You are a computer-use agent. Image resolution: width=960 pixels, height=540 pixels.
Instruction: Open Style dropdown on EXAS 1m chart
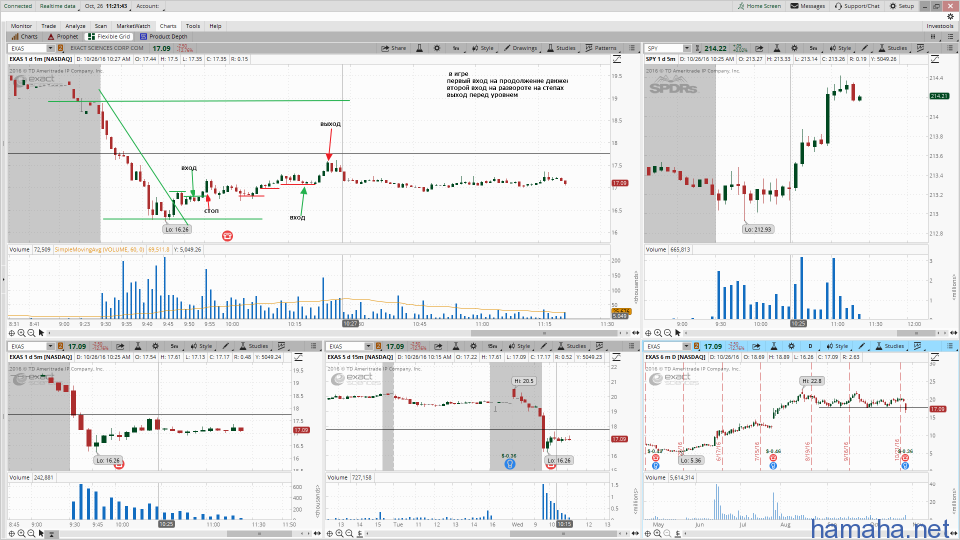482,48
